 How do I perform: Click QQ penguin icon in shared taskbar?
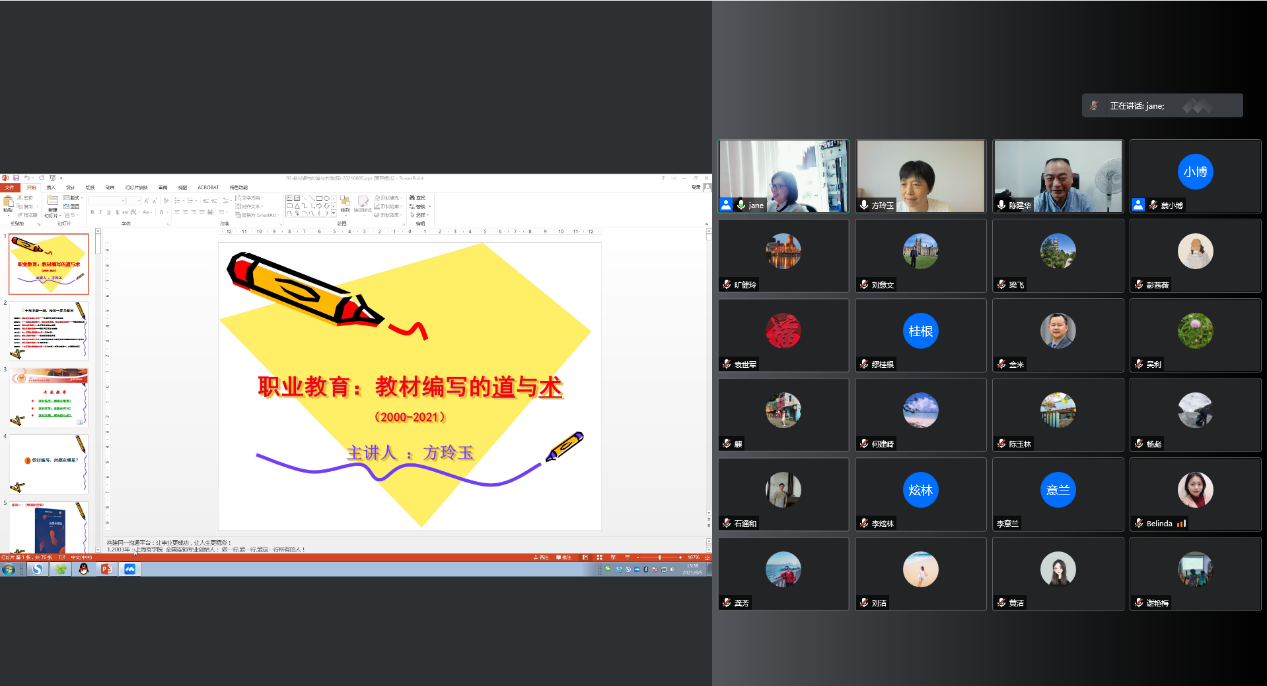click(83, 569)
